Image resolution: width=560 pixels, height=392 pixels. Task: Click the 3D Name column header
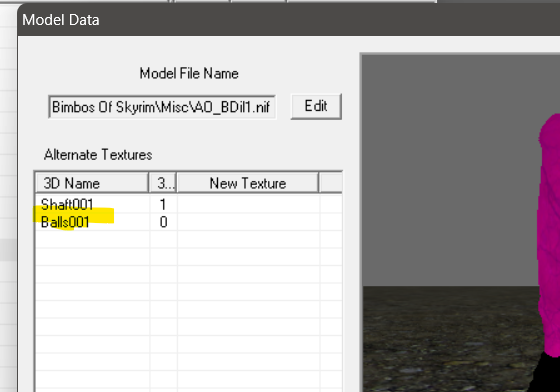pyautogui.click(x=92, y=183)
